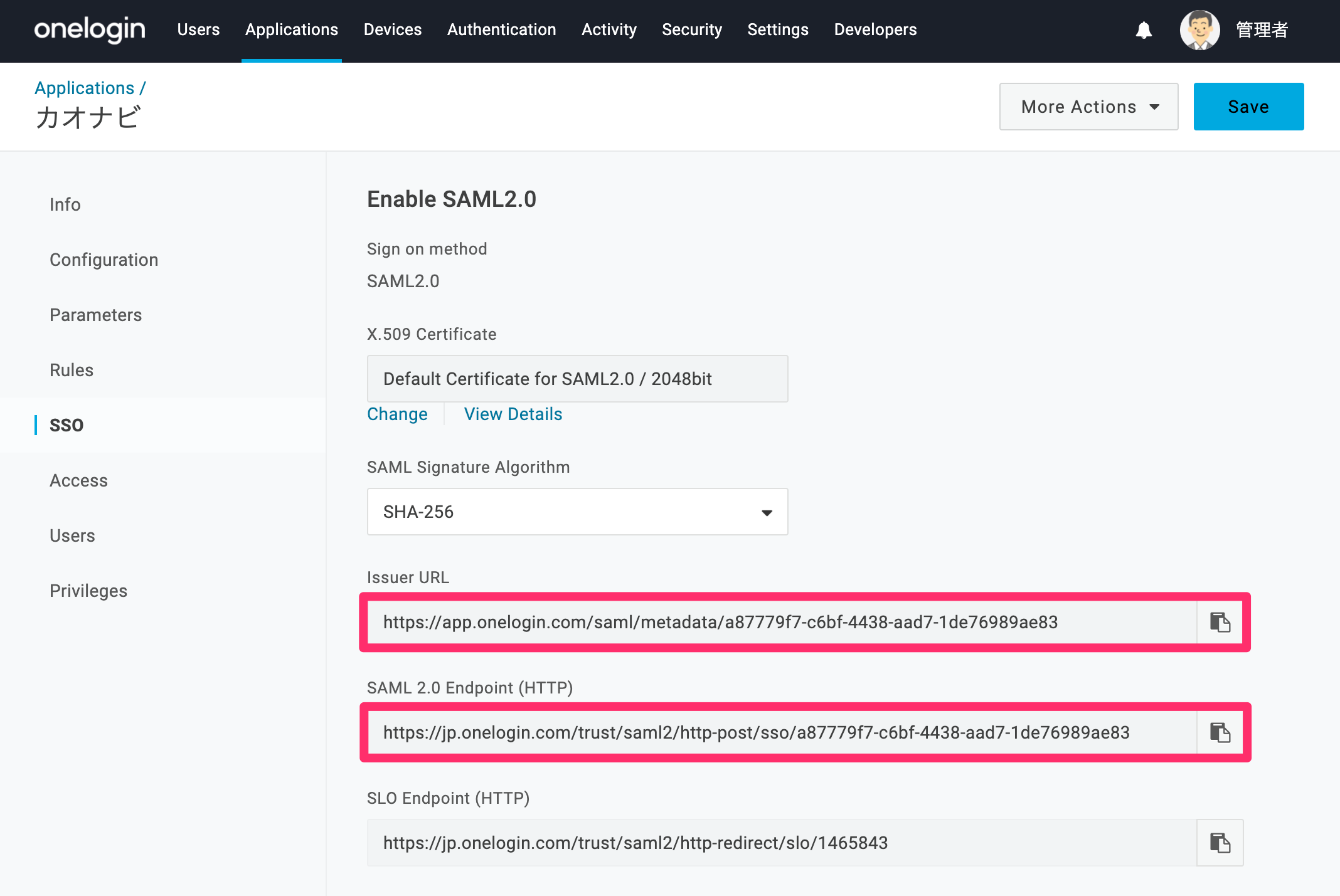
Task: Open the SAML Signature Algorithm dropdown
Action: tap(577, 512)
